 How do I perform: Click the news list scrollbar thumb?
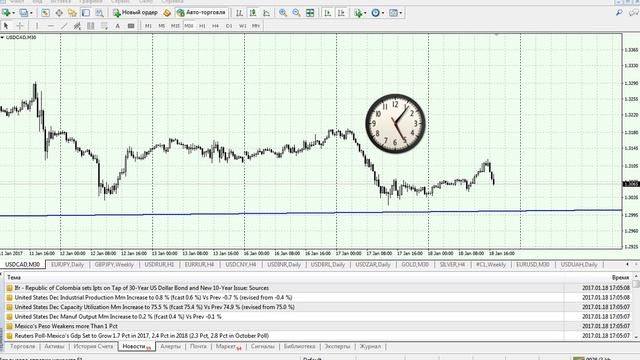pyautogui.click(x=636, y=284)
